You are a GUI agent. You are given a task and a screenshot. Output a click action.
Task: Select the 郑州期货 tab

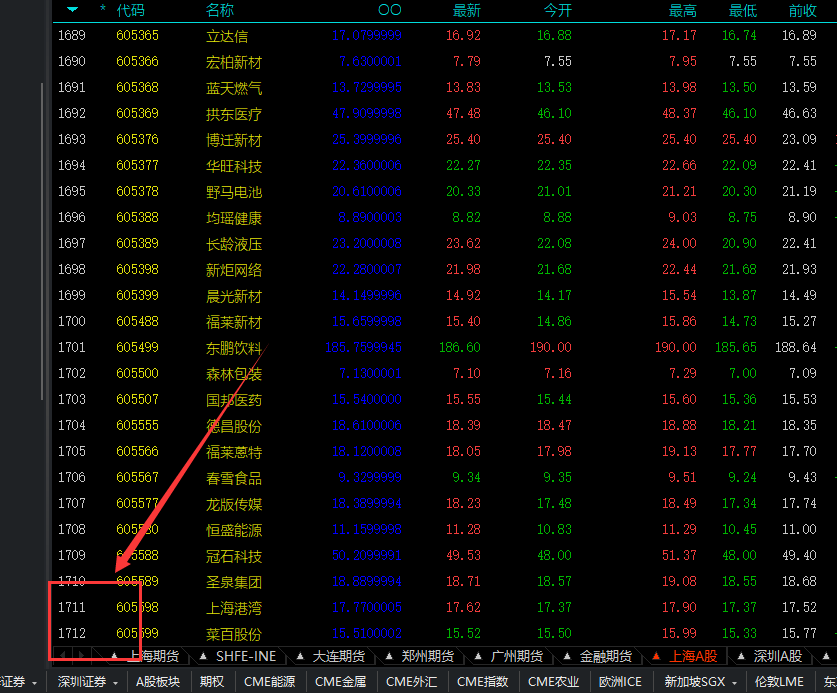428,656
